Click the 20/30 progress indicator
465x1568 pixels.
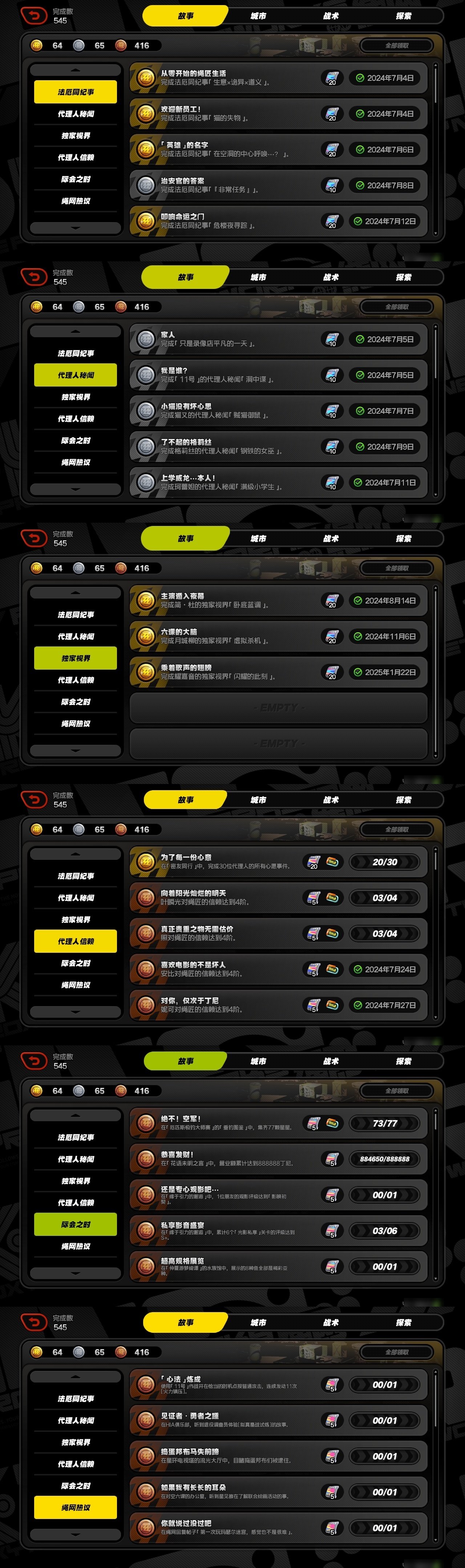click(x=385, y=862)
